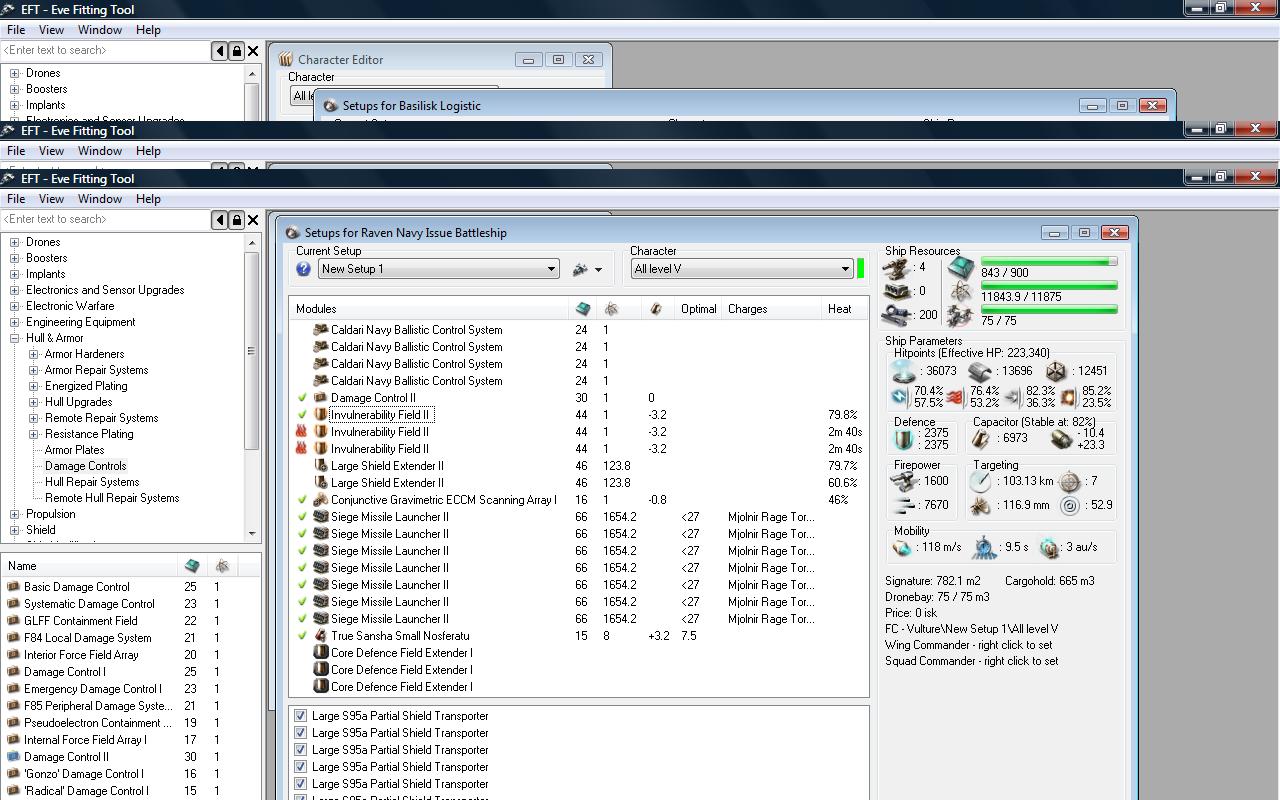
Task: Uncheck the first Large S95a Partial Shield Transporter
Action: tap(300, 716)
